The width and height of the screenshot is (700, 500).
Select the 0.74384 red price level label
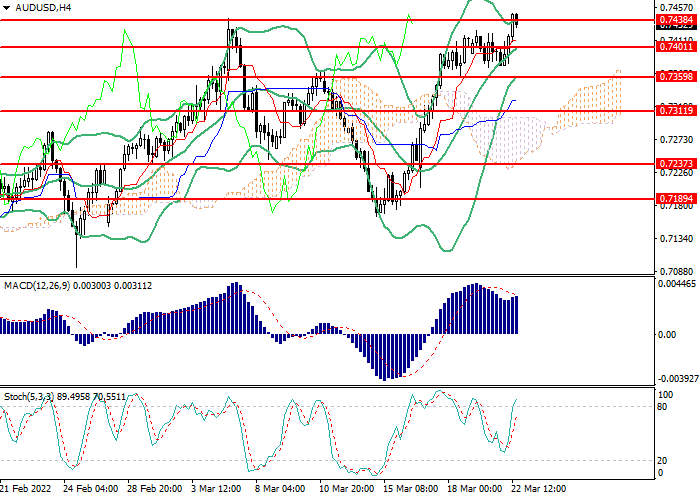tap(676, 20)
